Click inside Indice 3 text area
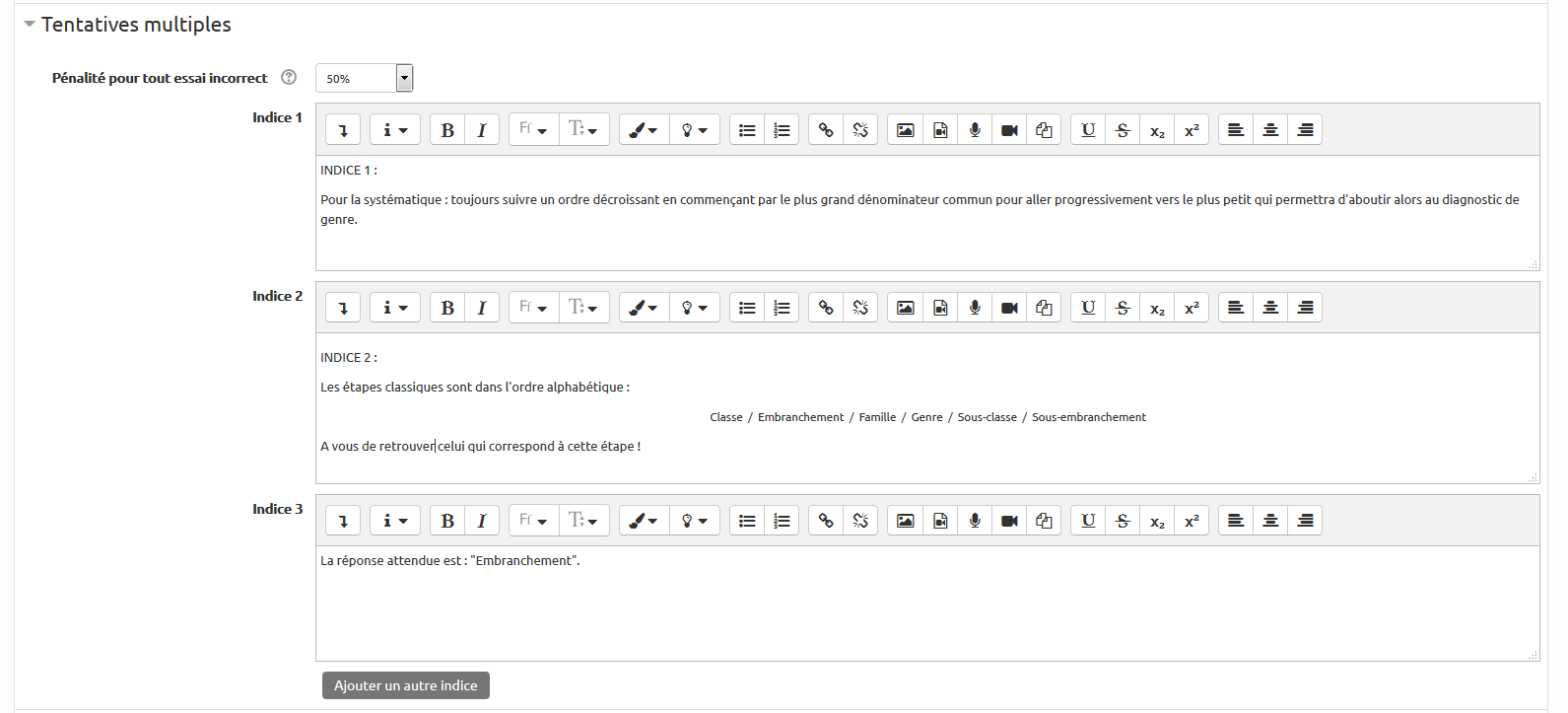This screenshot has height=713, width=1568. click(x=926, y=611)
